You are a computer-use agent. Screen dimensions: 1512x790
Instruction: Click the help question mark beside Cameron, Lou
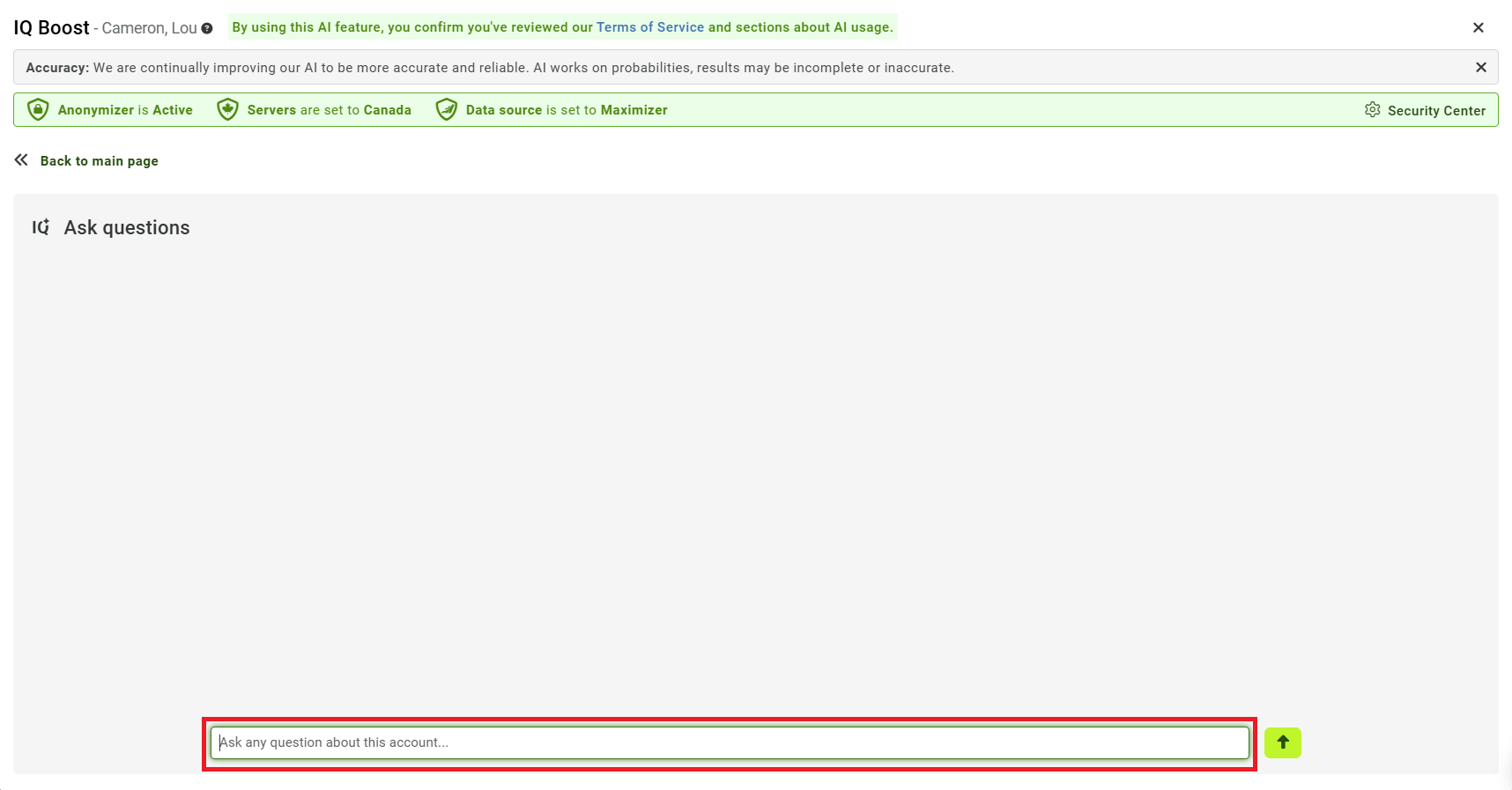(x=207, y=28)
